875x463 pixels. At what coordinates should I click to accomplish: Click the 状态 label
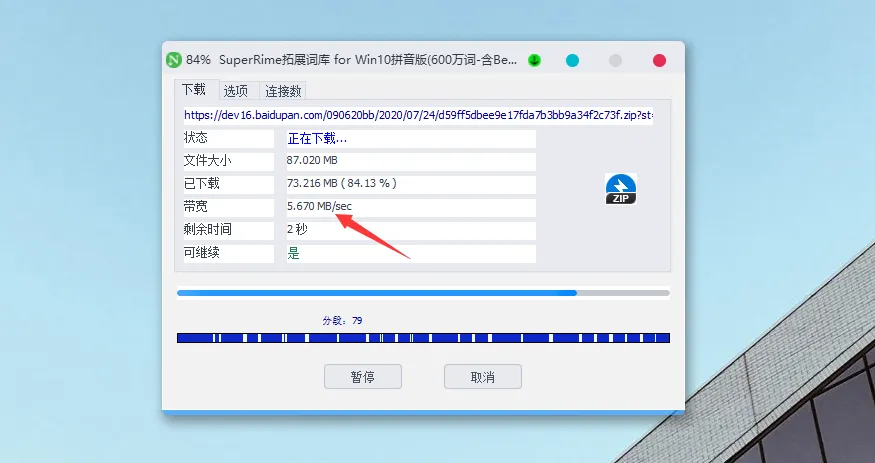[195, 138]
